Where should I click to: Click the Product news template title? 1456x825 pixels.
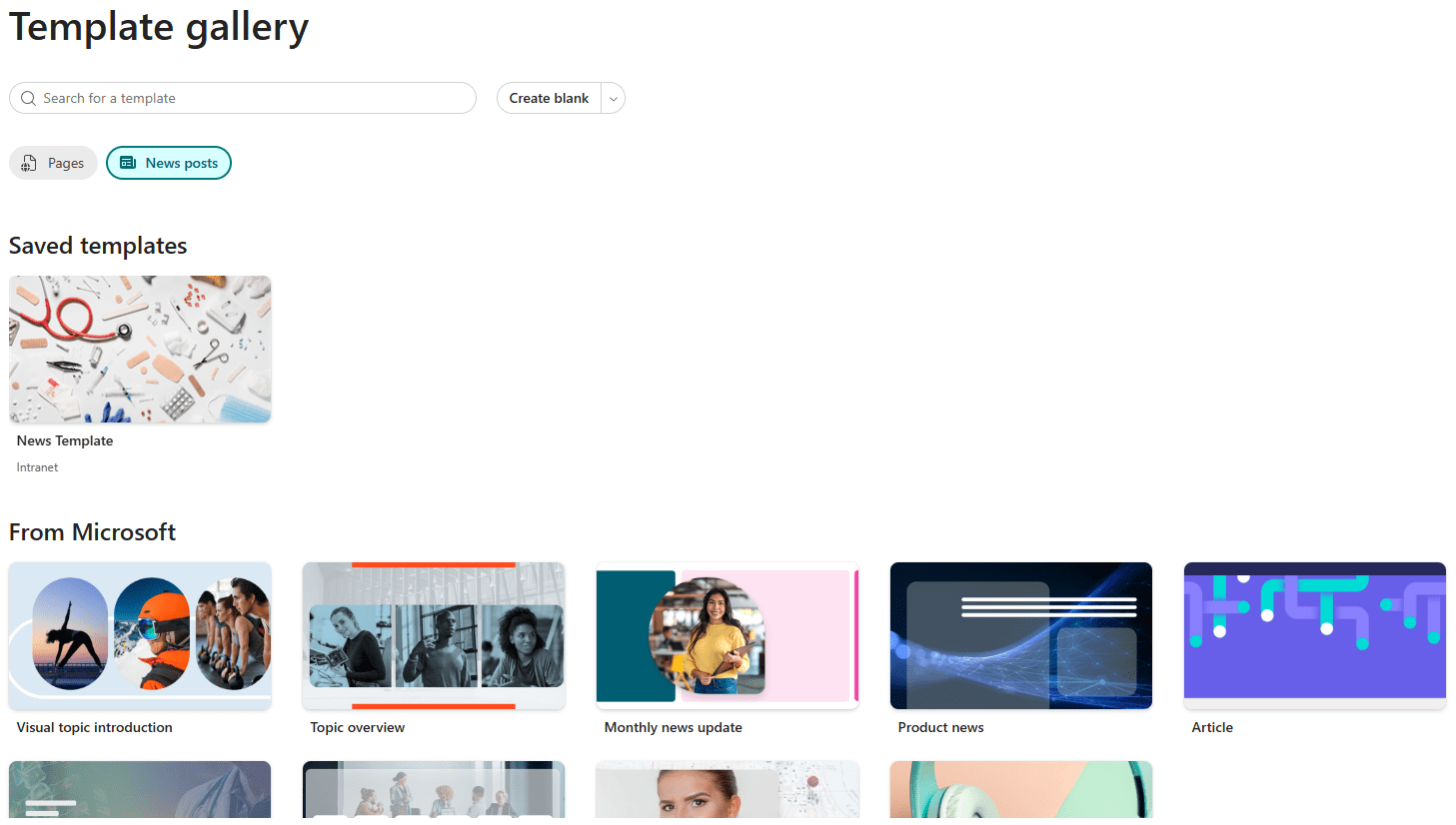[x=940, y=727]
